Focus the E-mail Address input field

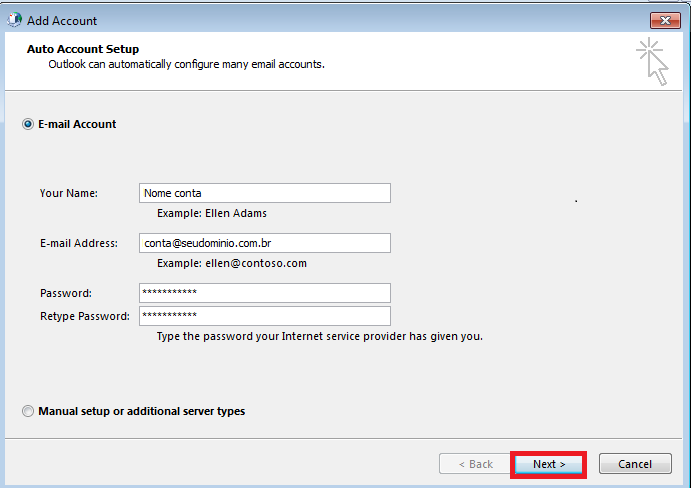tap(265, 243)
